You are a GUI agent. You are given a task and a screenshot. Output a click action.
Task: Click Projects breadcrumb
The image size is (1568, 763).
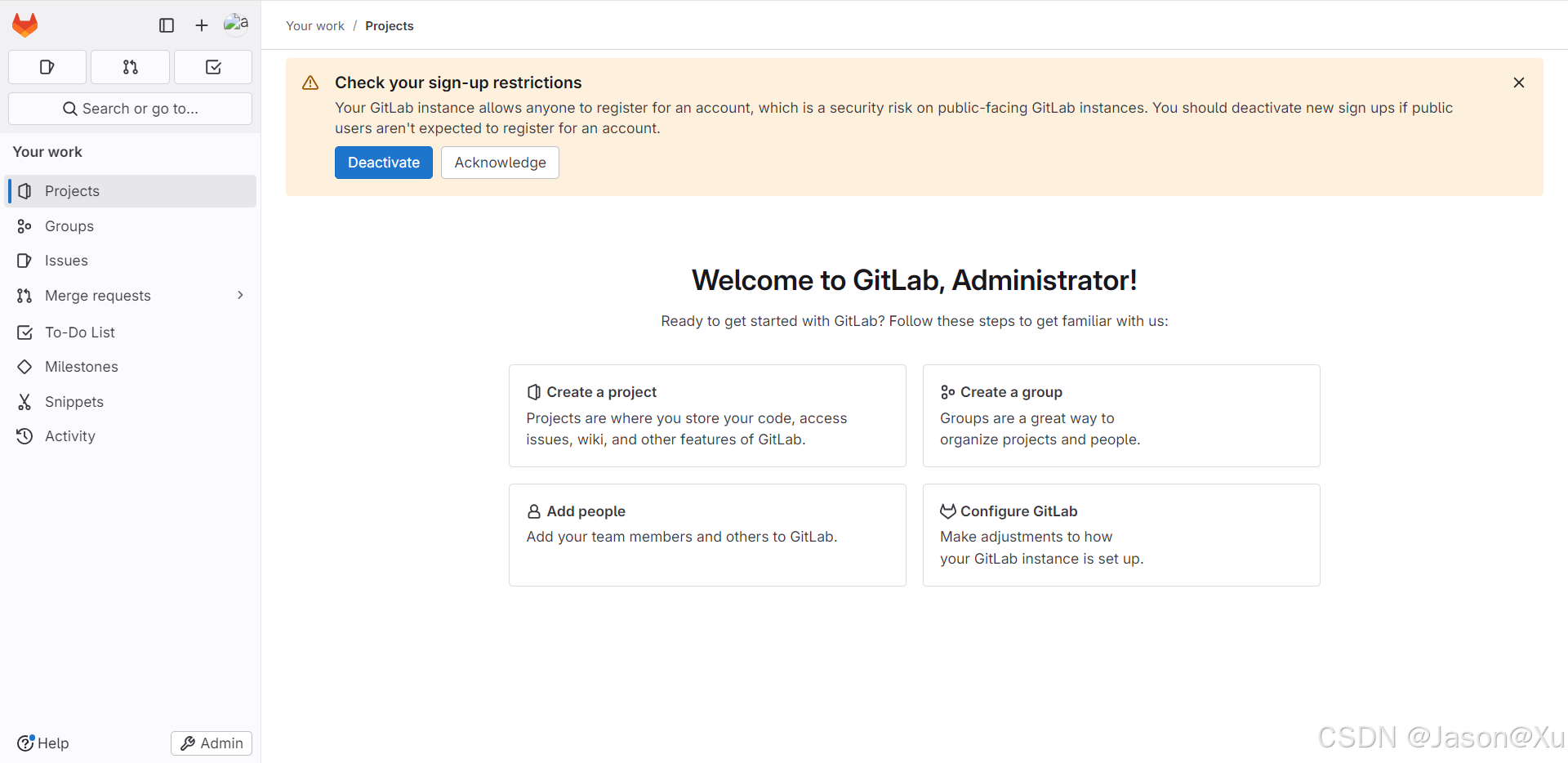[x=390, y=25]
